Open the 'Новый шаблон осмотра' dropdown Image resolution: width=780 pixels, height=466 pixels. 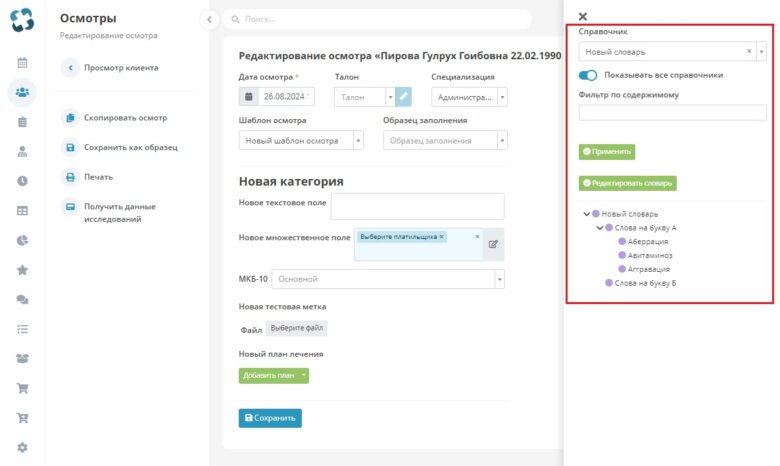coord(358,140)
